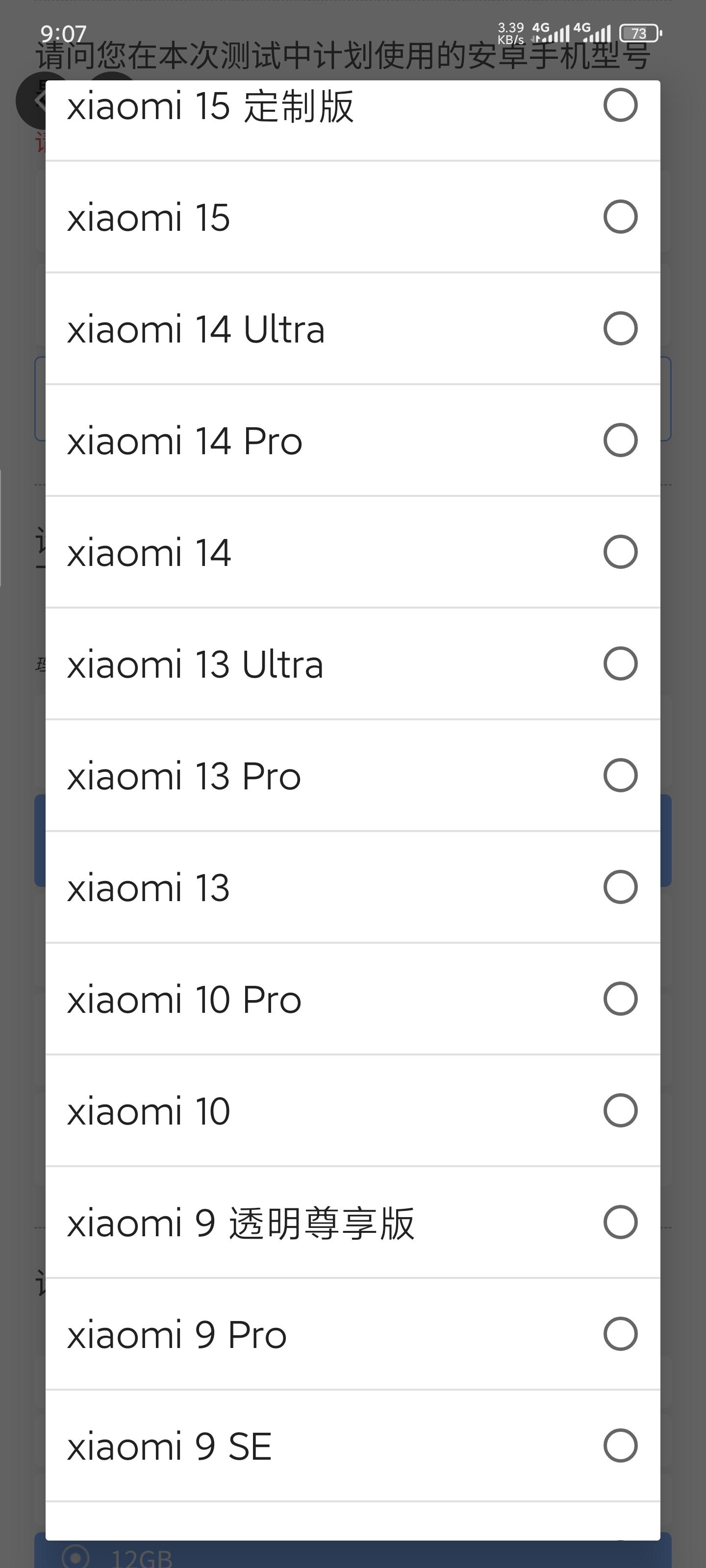Viewport: 706px width, 1568px height.
Task: Click the 'xiaomi 13 Pro' option text
Action: click(x=184, y=776)
